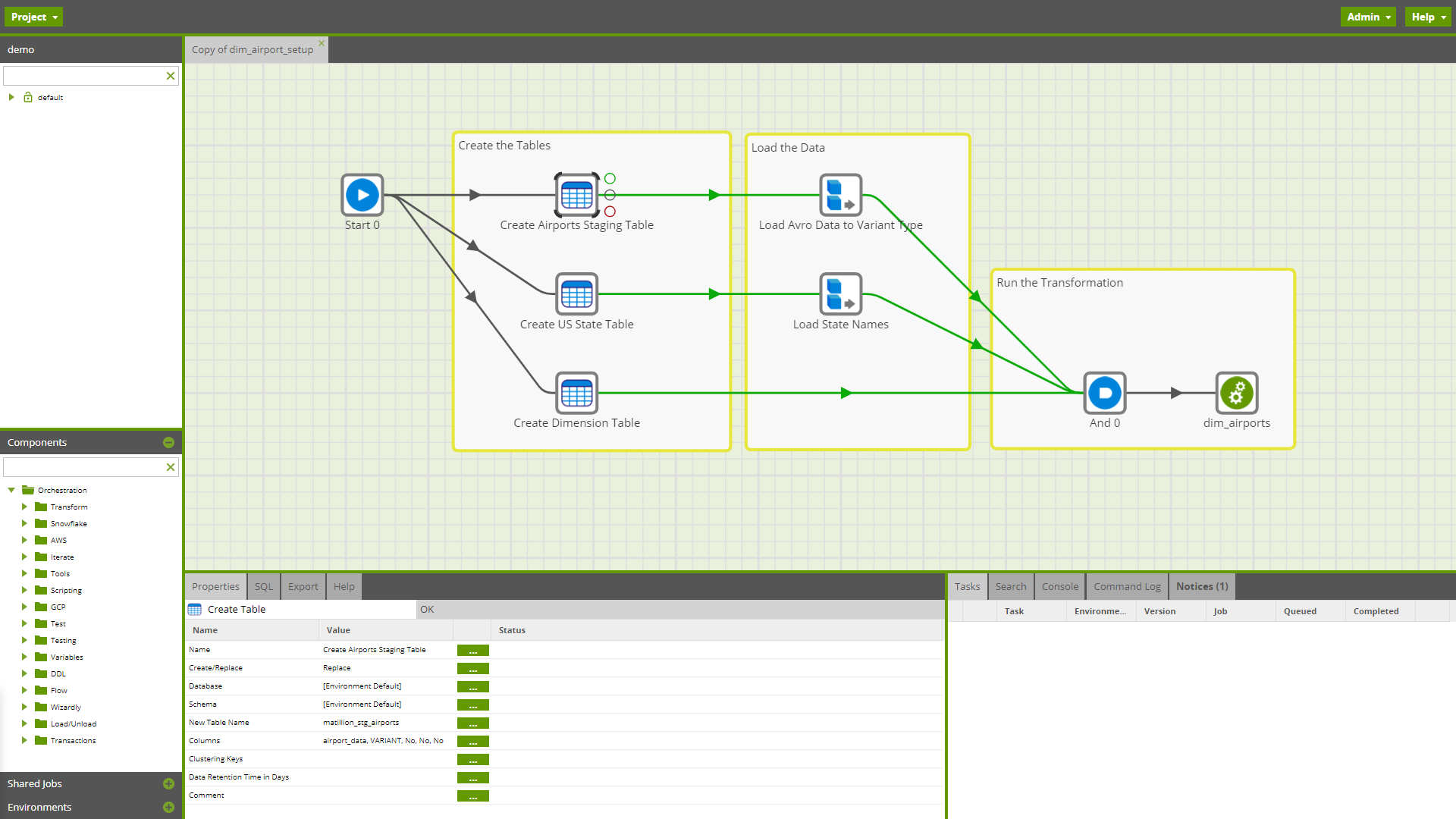Viewport: 1456px width, 819px height.
Task: Select the Create Dimension Table component icon
Action: [576, 393]
